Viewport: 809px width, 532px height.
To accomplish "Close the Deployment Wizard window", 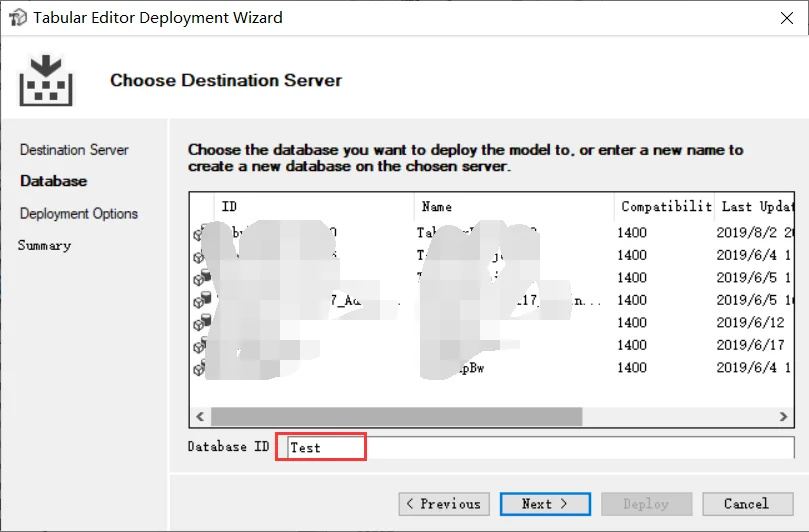I will tap(787, 18).
